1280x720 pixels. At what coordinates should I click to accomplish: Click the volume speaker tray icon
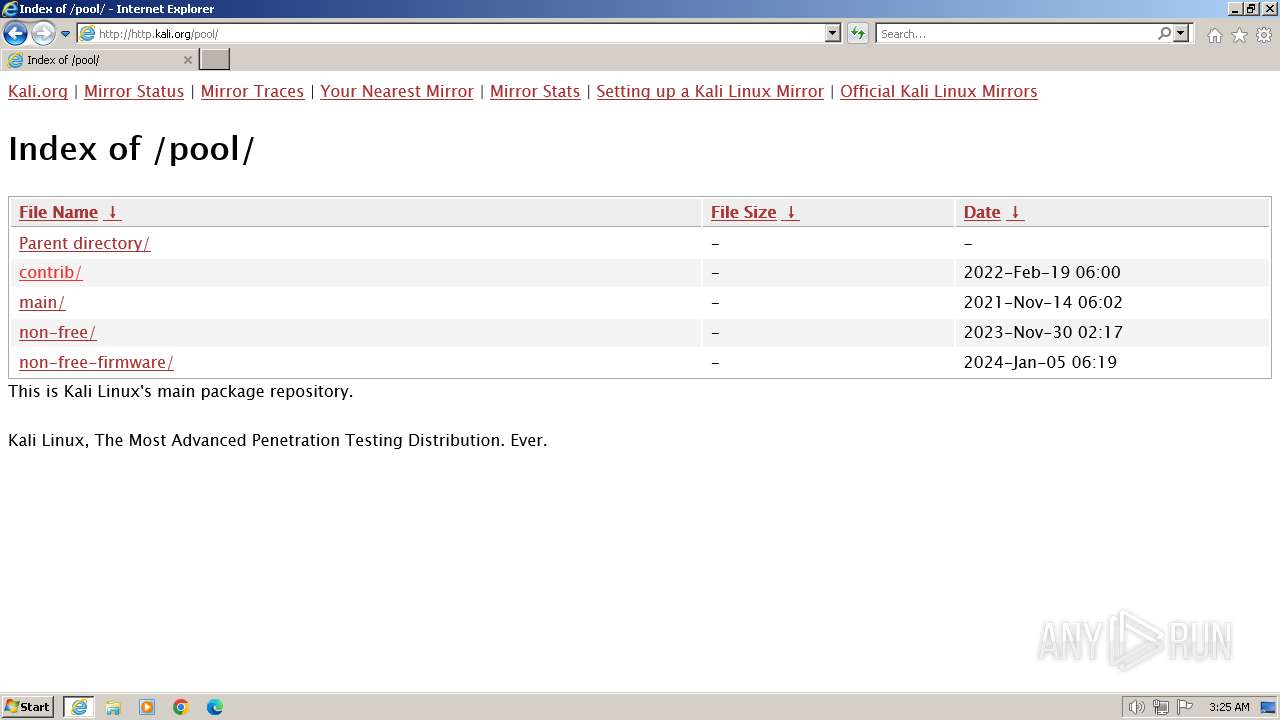click(x=1136, y=707)
